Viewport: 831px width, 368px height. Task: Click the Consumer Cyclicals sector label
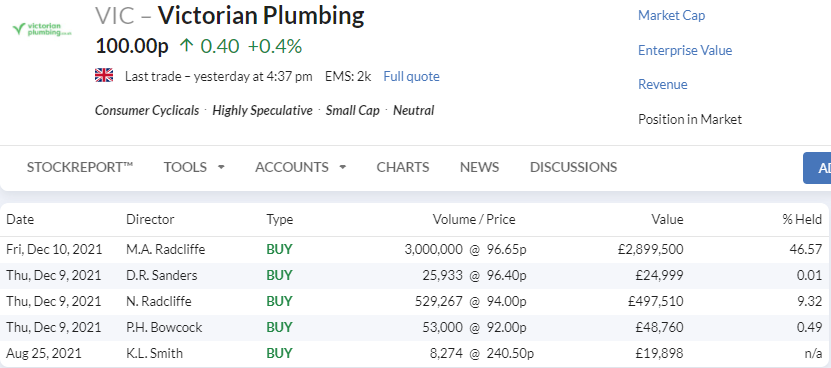coord(147,110)
